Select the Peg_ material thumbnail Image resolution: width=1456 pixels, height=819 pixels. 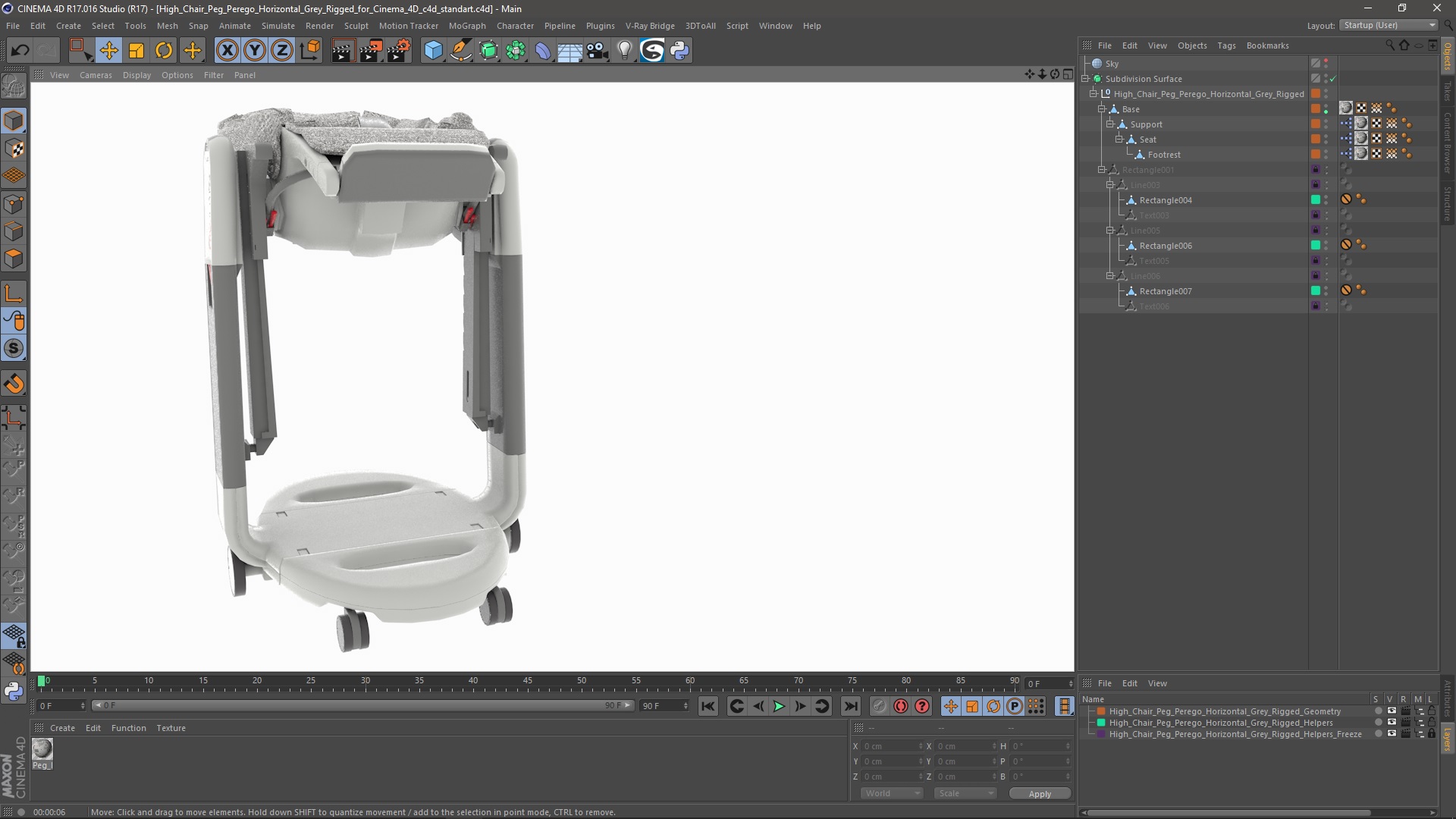coord(42,750)
